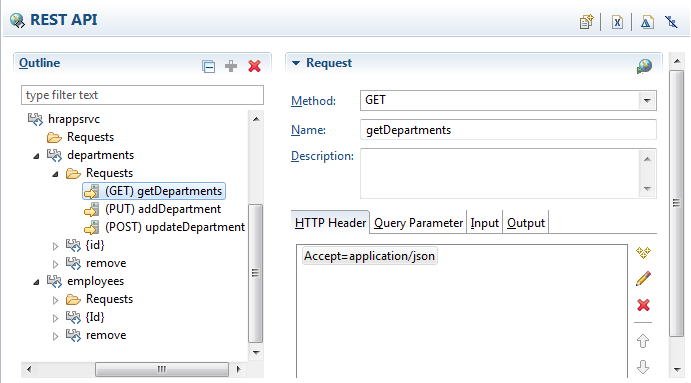Switch to the Query Parameter tab

418,223
